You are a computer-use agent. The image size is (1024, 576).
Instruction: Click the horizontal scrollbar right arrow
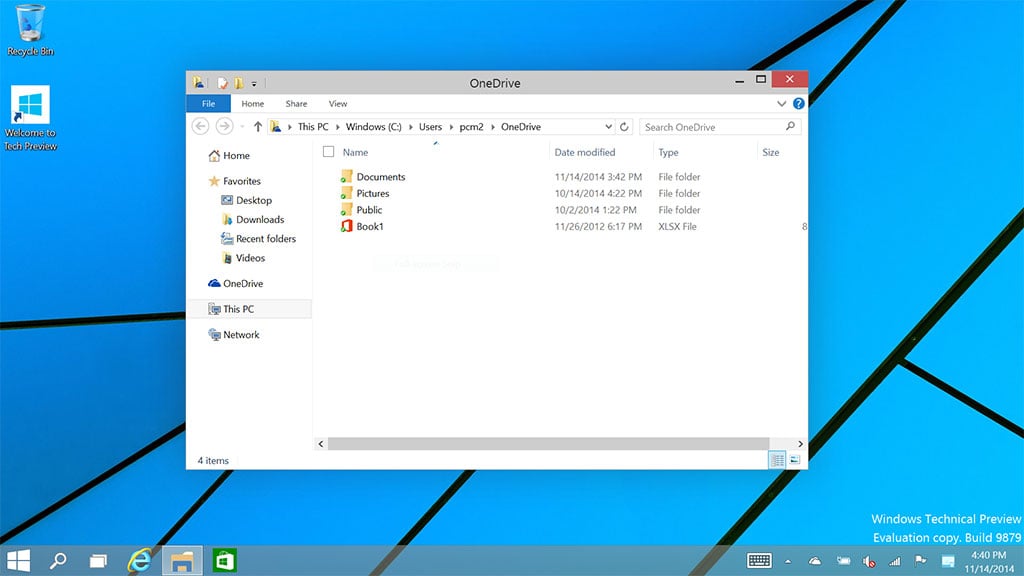(801, 443)
